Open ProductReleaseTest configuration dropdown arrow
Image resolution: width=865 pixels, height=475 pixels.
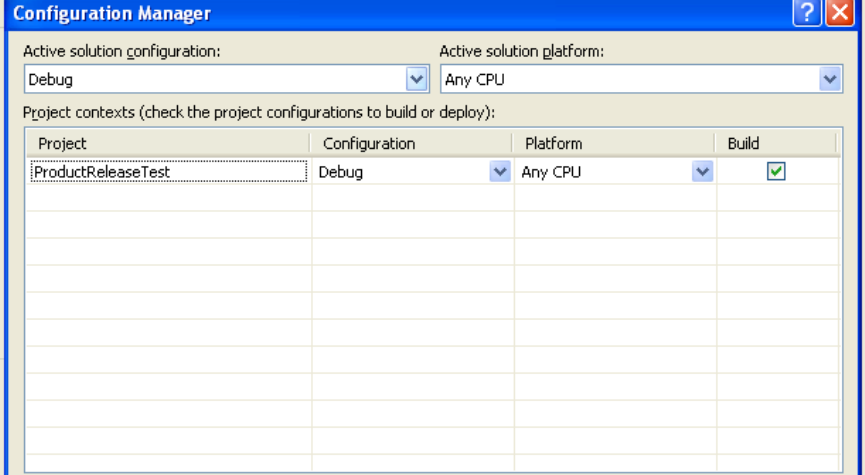coord(499,172)
